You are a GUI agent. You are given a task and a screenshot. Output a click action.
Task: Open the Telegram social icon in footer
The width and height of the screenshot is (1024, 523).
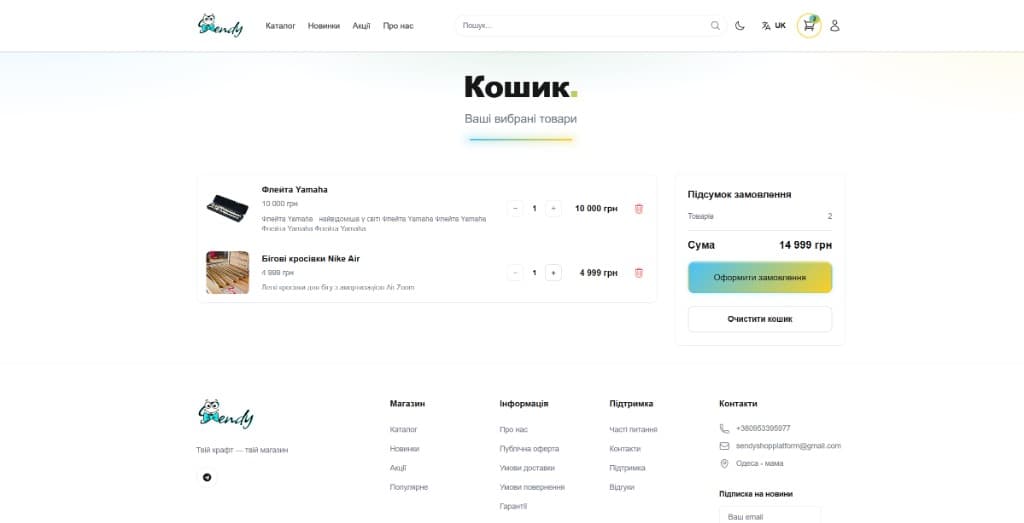pyautogui.click(x=207, y=477)
